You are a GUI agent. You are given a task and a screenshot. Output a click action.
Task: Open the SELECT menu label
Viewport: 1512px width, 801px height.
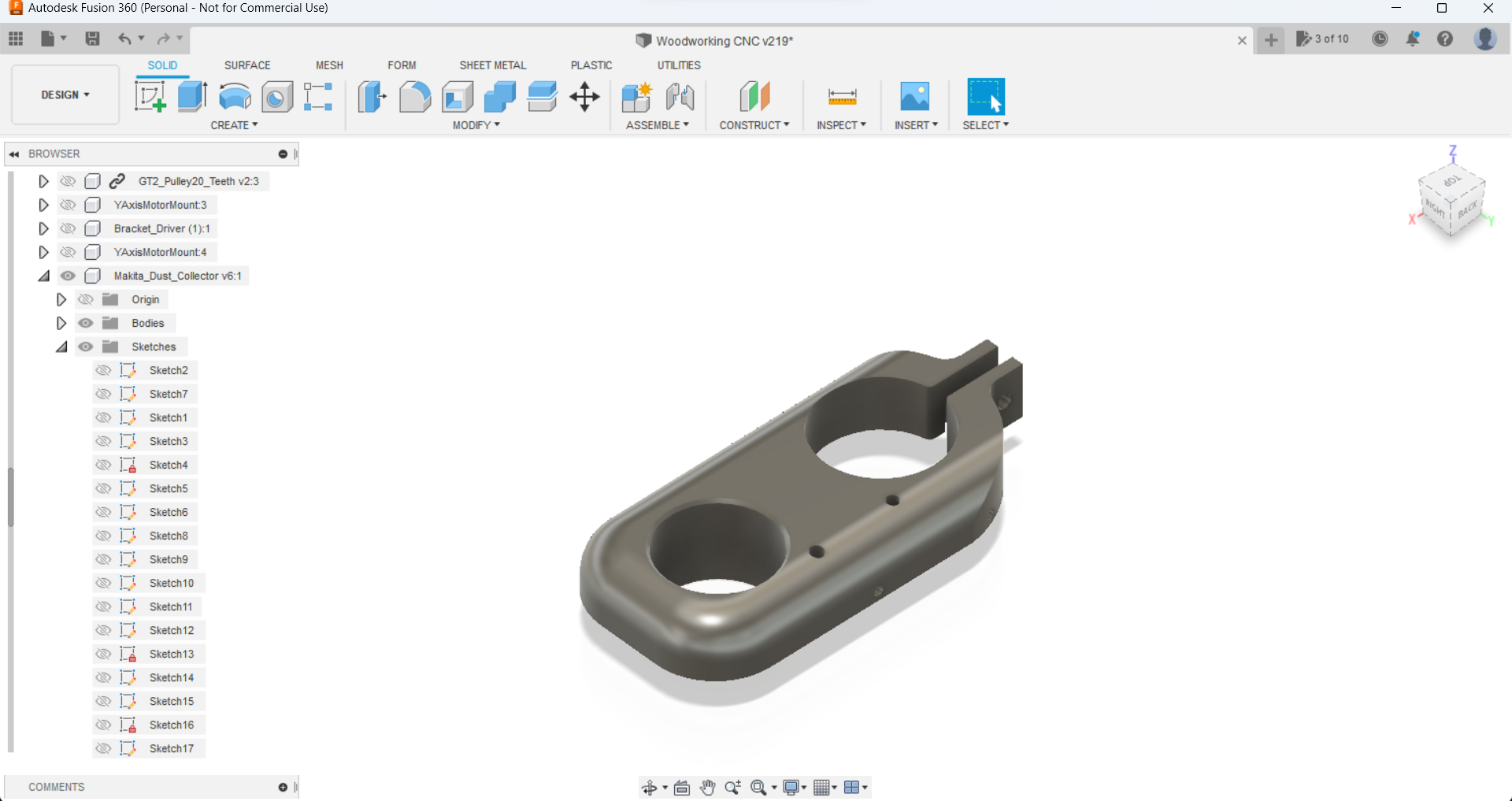[986, 125]
